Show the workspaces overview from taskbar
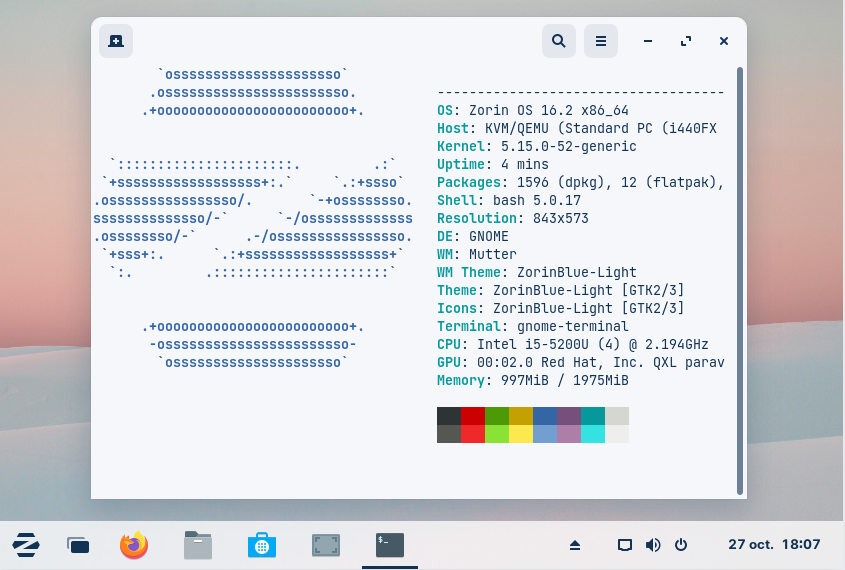Image resolution: width=845 pixels, height=570 pixels. 78,545
